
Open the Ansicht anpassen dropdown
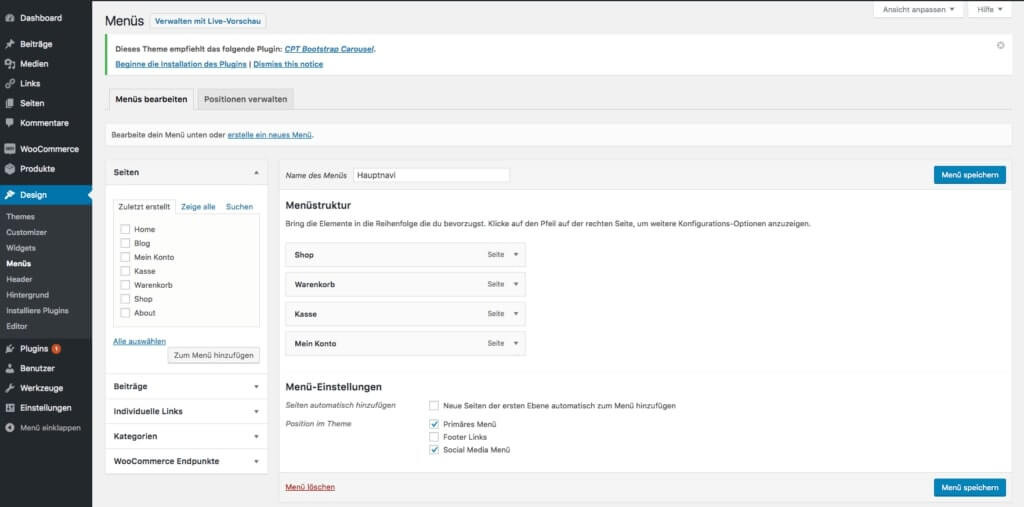(x=918, y=10)
